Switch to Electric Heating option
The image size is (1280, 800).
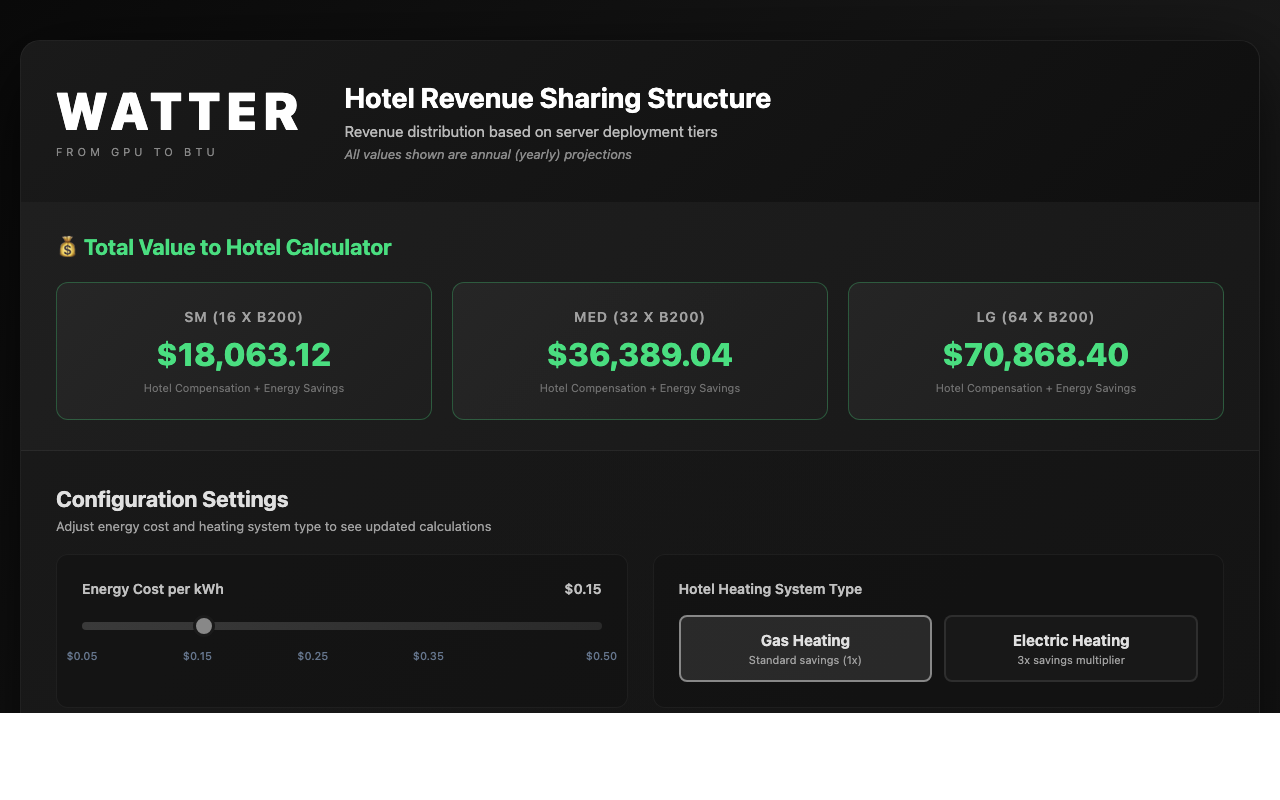(1070, 649)
